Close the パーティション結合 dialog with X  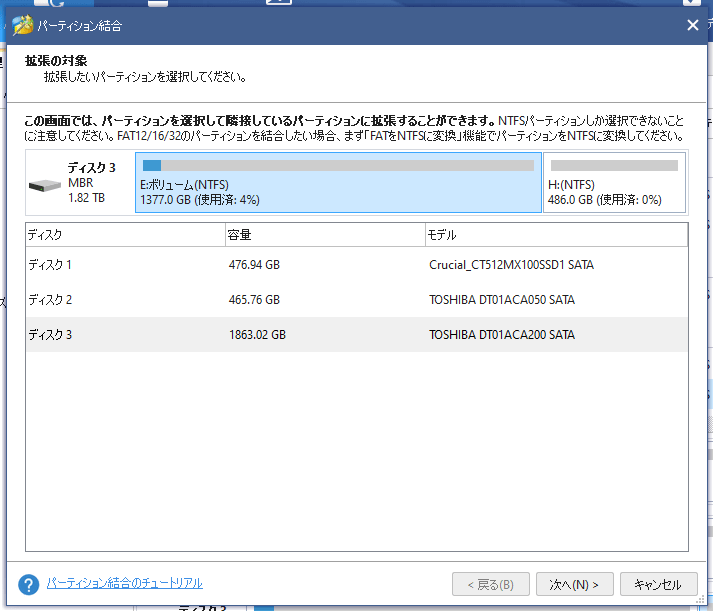(x=692, y=25)
